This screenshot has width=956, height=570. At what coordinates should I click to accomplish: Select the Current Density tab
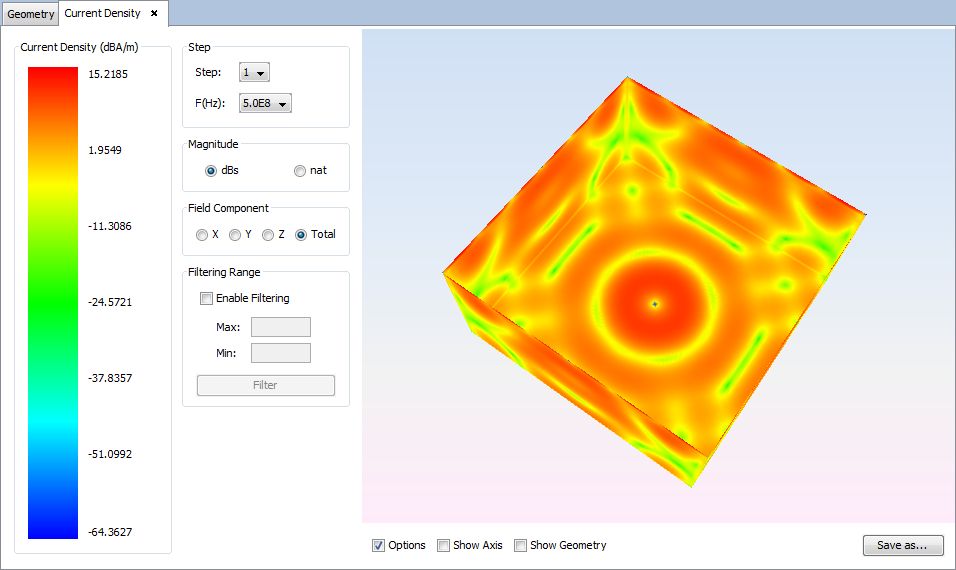pyautogui.click(x=102, y=14)
